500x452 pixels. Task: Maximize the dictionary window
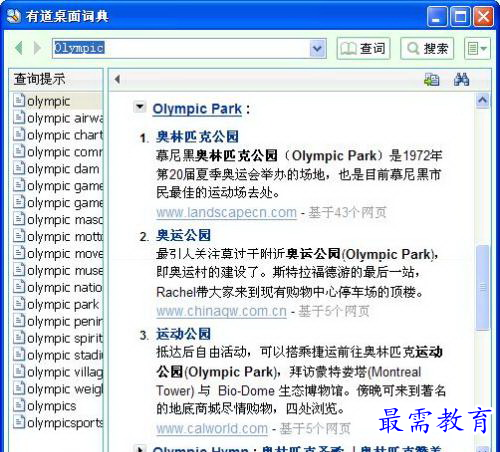tap(460, 16)
